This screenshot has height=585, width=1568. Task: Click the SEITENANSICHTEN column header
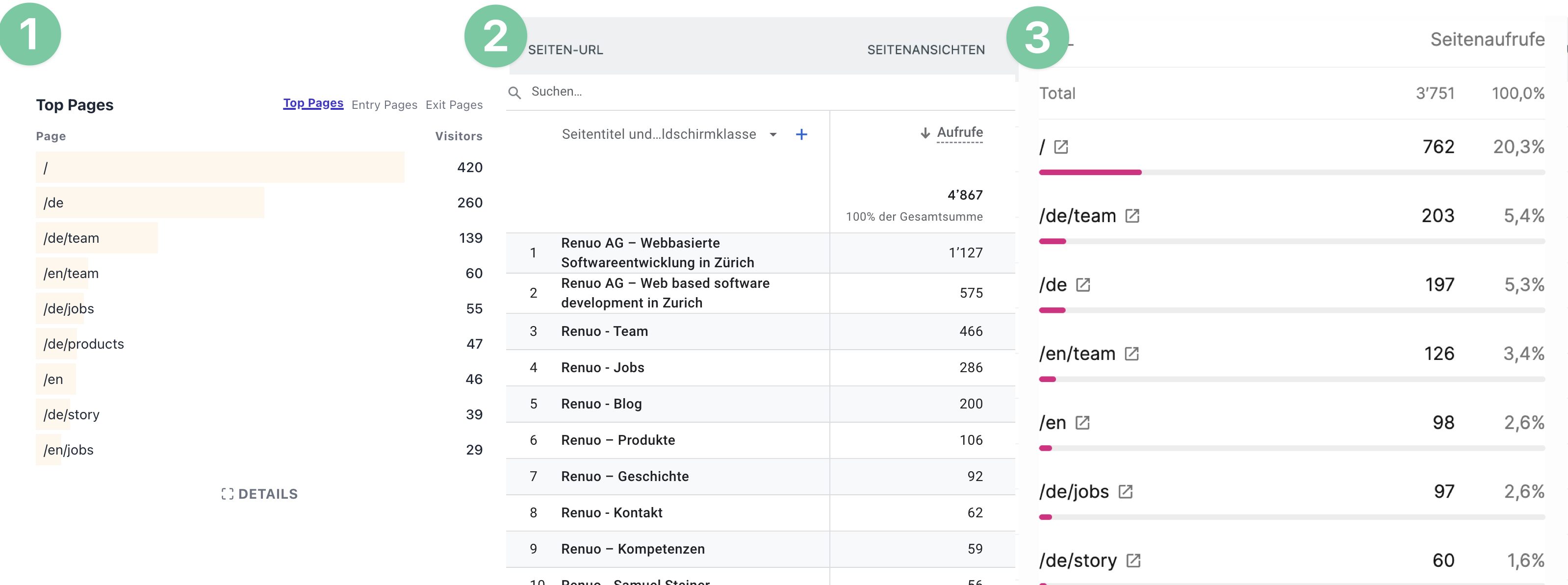926,50
